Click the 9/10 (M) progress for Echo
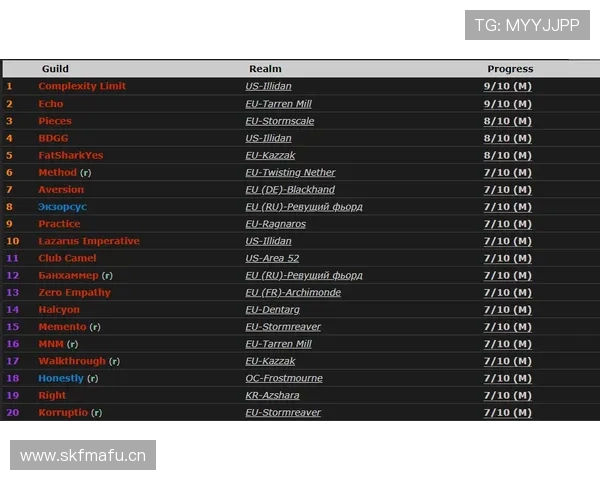Image resolution: width=600 pixels, height=480 pixels. (x=507, y=104)
